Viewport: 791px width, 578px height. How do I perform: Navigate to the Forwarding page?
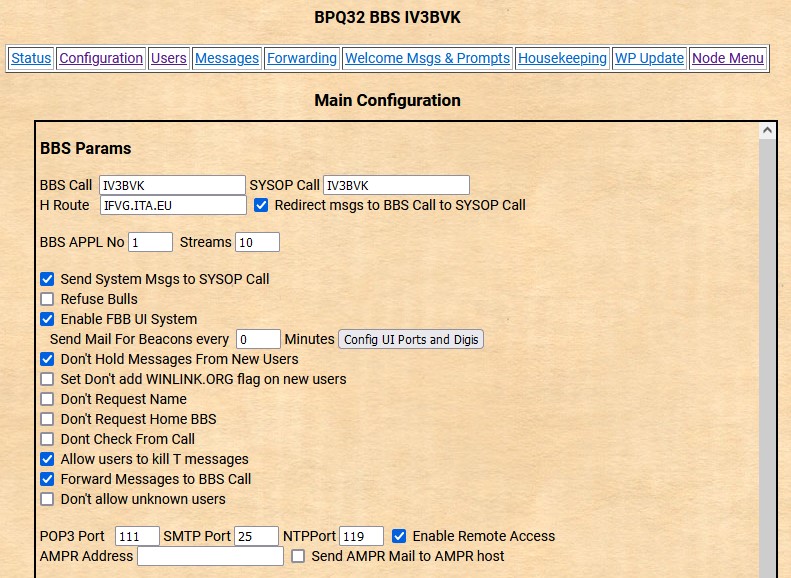click(x=302, y=58)
